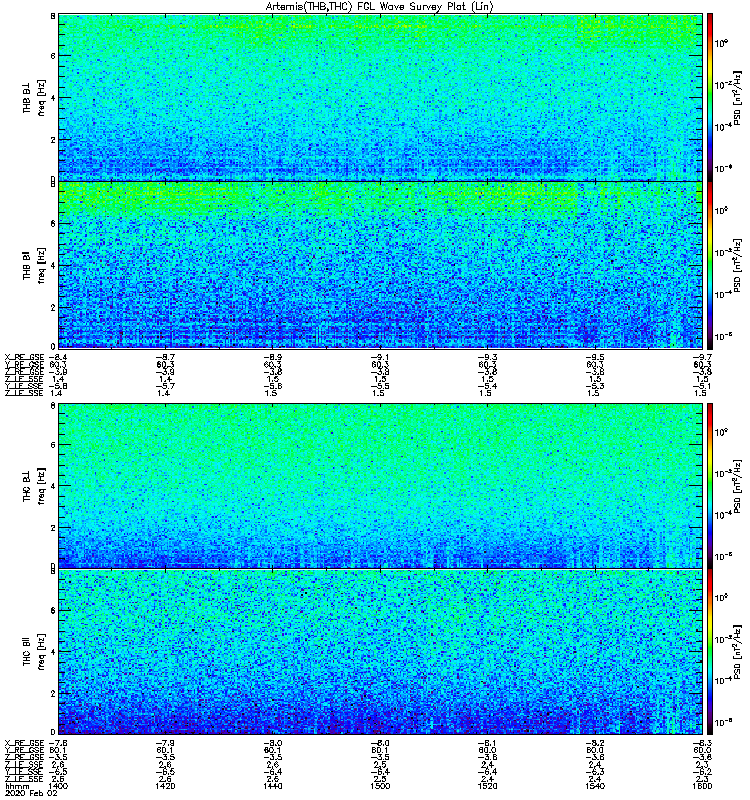Click the '1500' time tick label
Image resolution: width=750 pixels, height=800 pixels.
coord(380,786)
